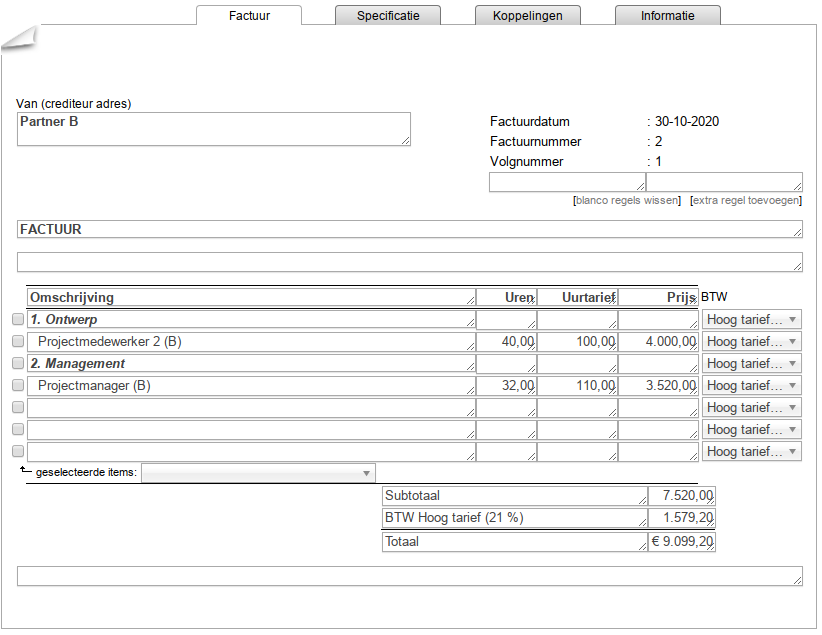Open BTW dropdown for 'Projectmedewerker 2 (B)' row
Image resolution: width=822 pixels, height=635 pixels.
[x=752, y=342]
